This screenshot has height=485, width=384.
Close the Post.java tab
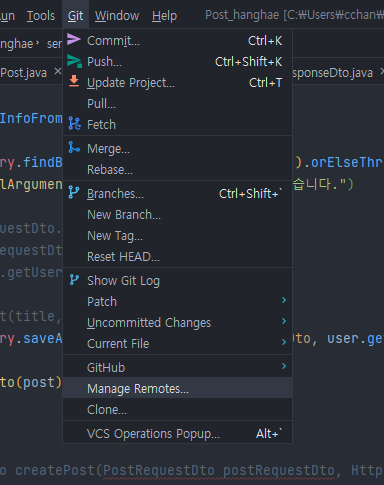tap(58, 71)
